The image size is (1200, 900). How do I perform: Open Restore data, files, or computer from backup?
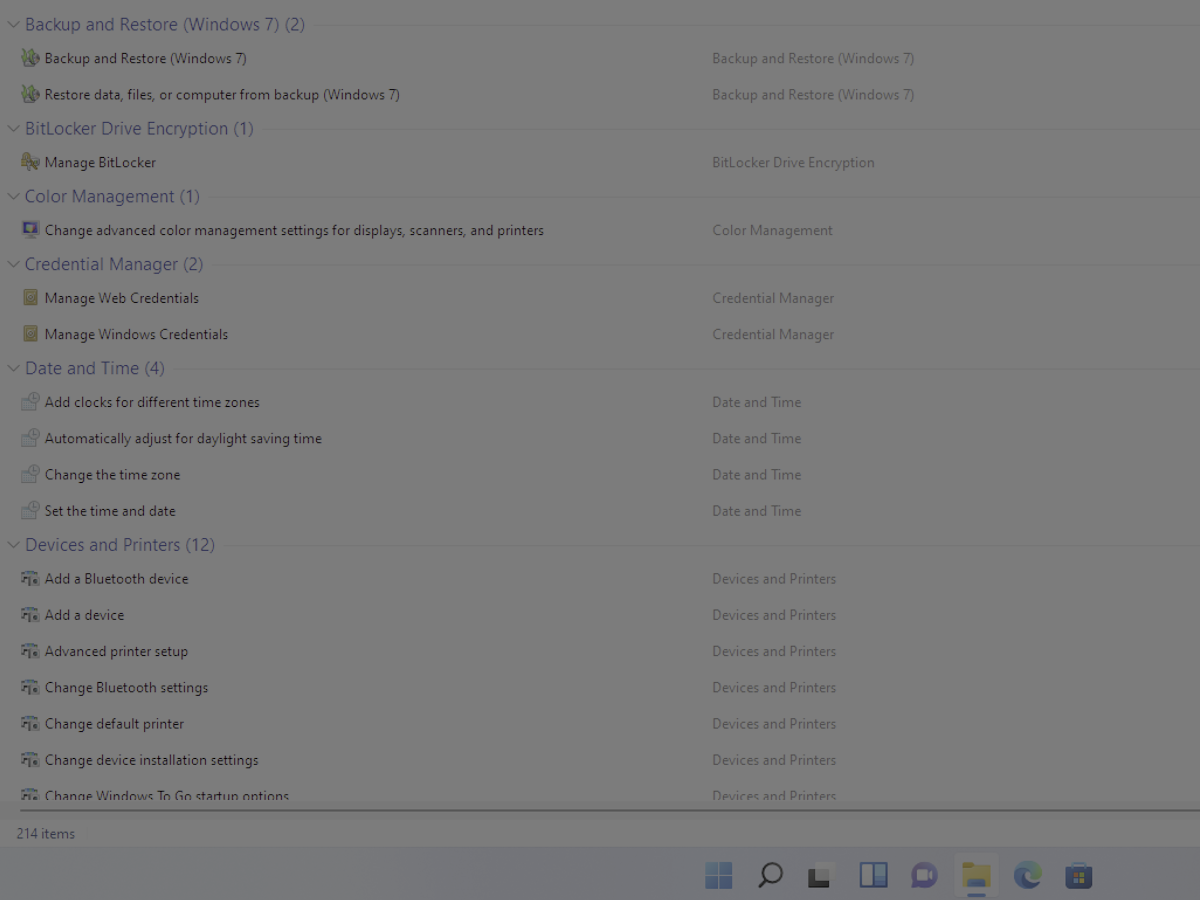coord(222,94)
